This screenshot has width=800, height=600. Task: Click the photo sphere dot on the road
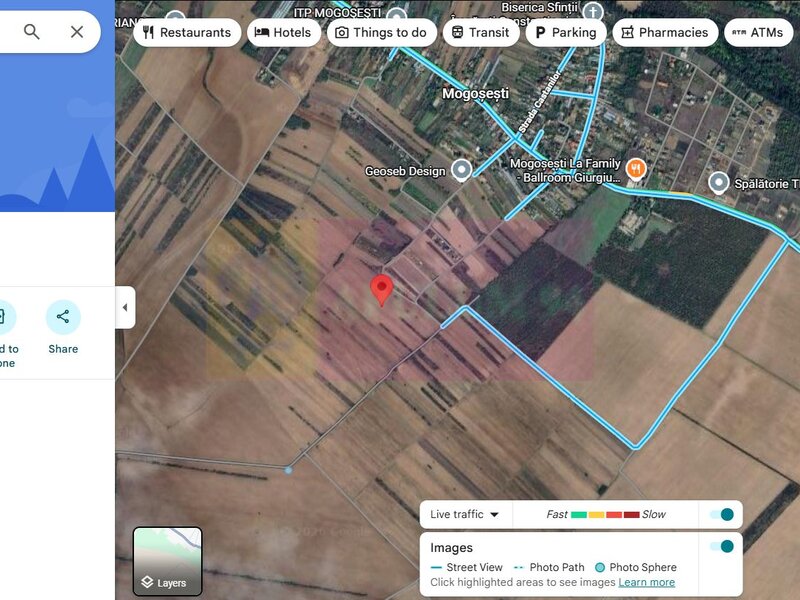pos(288,470)
